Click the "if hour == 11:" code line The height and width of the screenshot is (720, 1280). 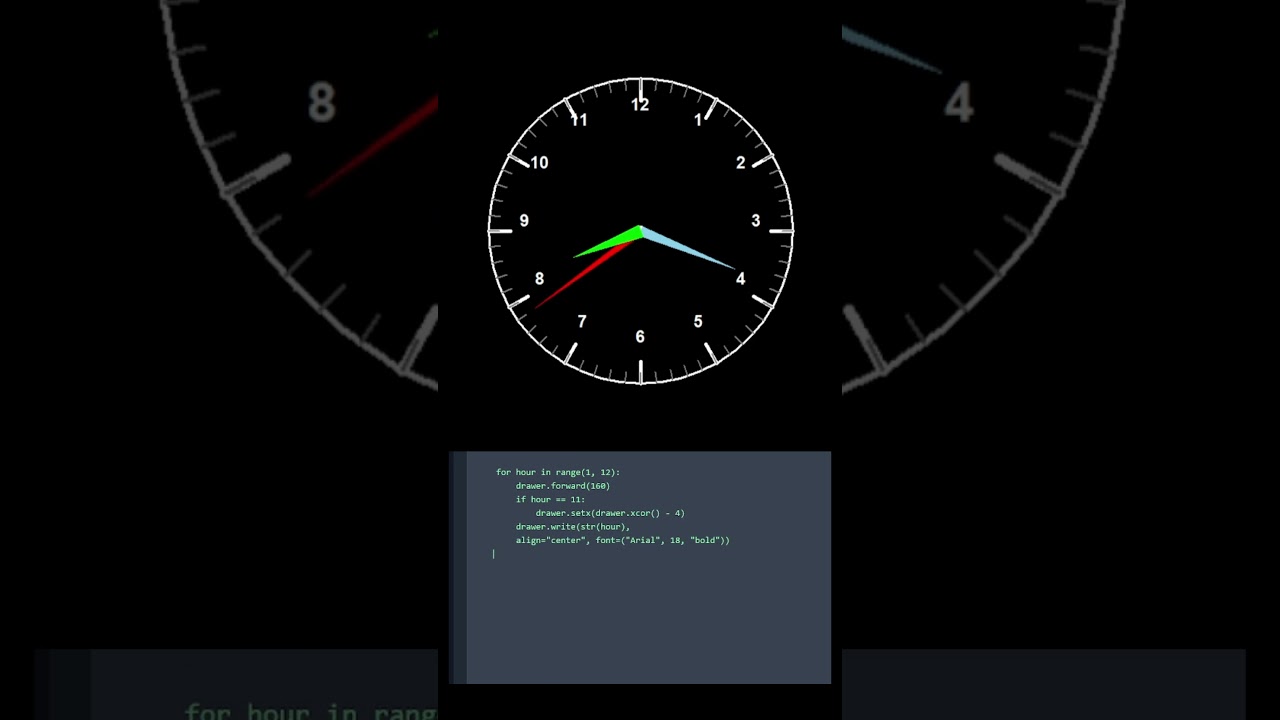(x=550, y=499)
